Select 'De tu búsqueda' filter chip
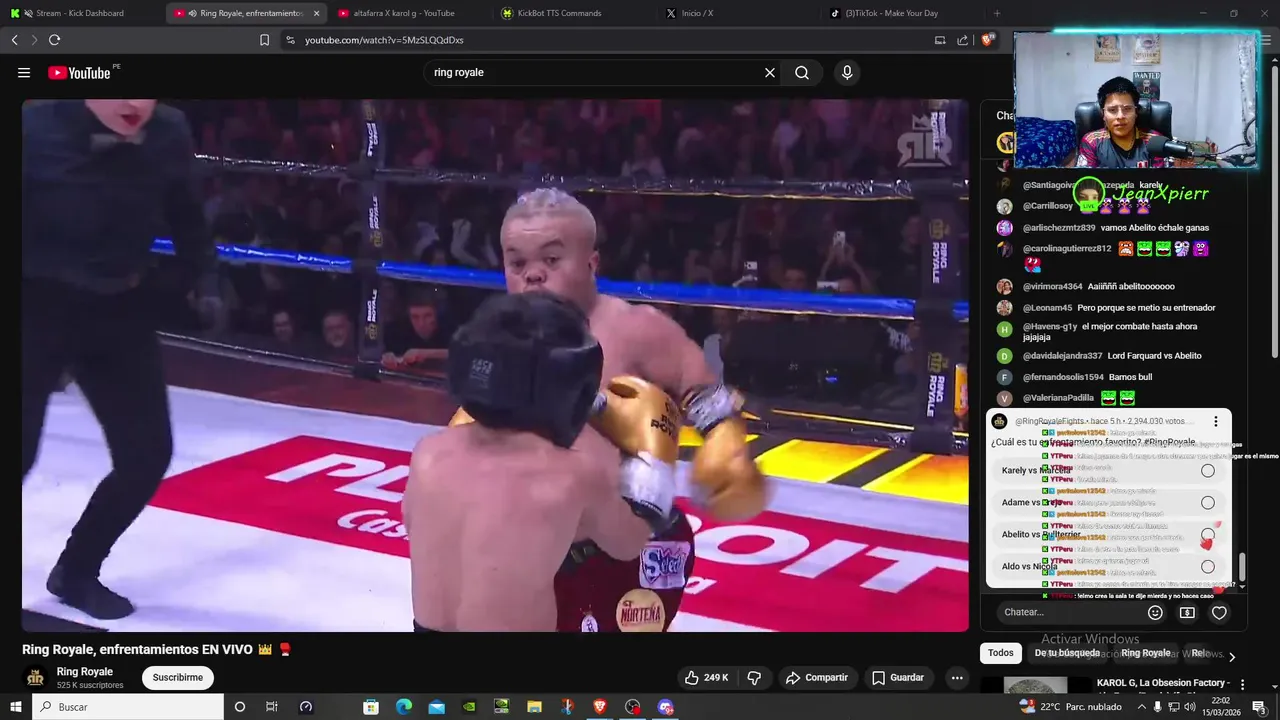 1067,653
